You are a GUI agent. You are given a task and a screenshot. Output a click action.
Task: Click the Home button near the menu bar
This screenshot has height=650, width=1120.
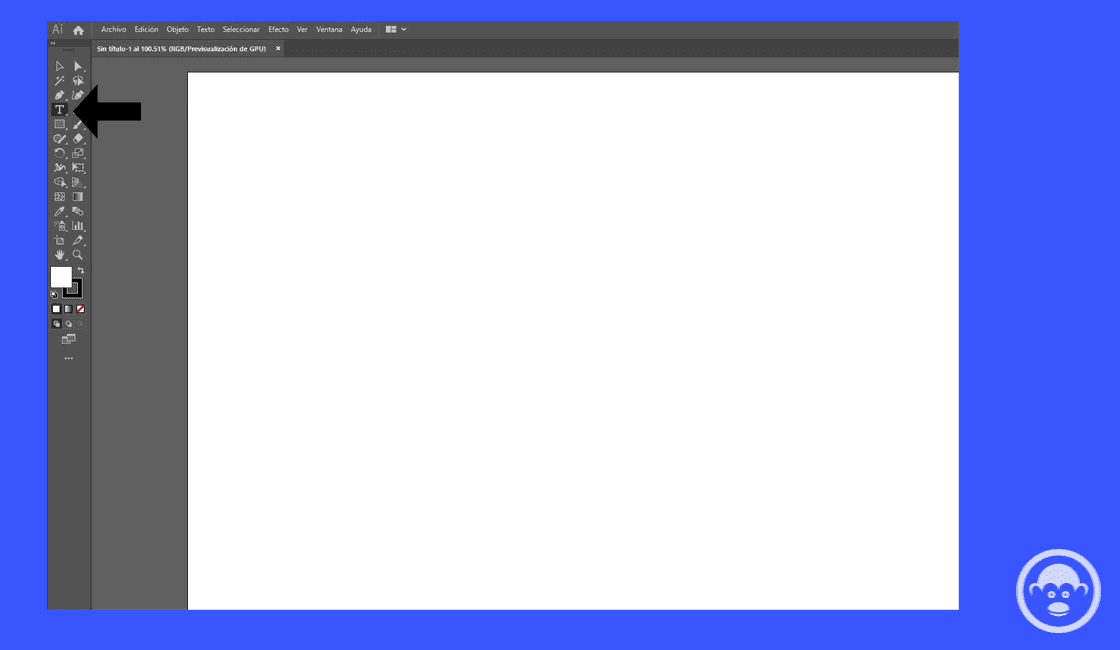[77, 29]
